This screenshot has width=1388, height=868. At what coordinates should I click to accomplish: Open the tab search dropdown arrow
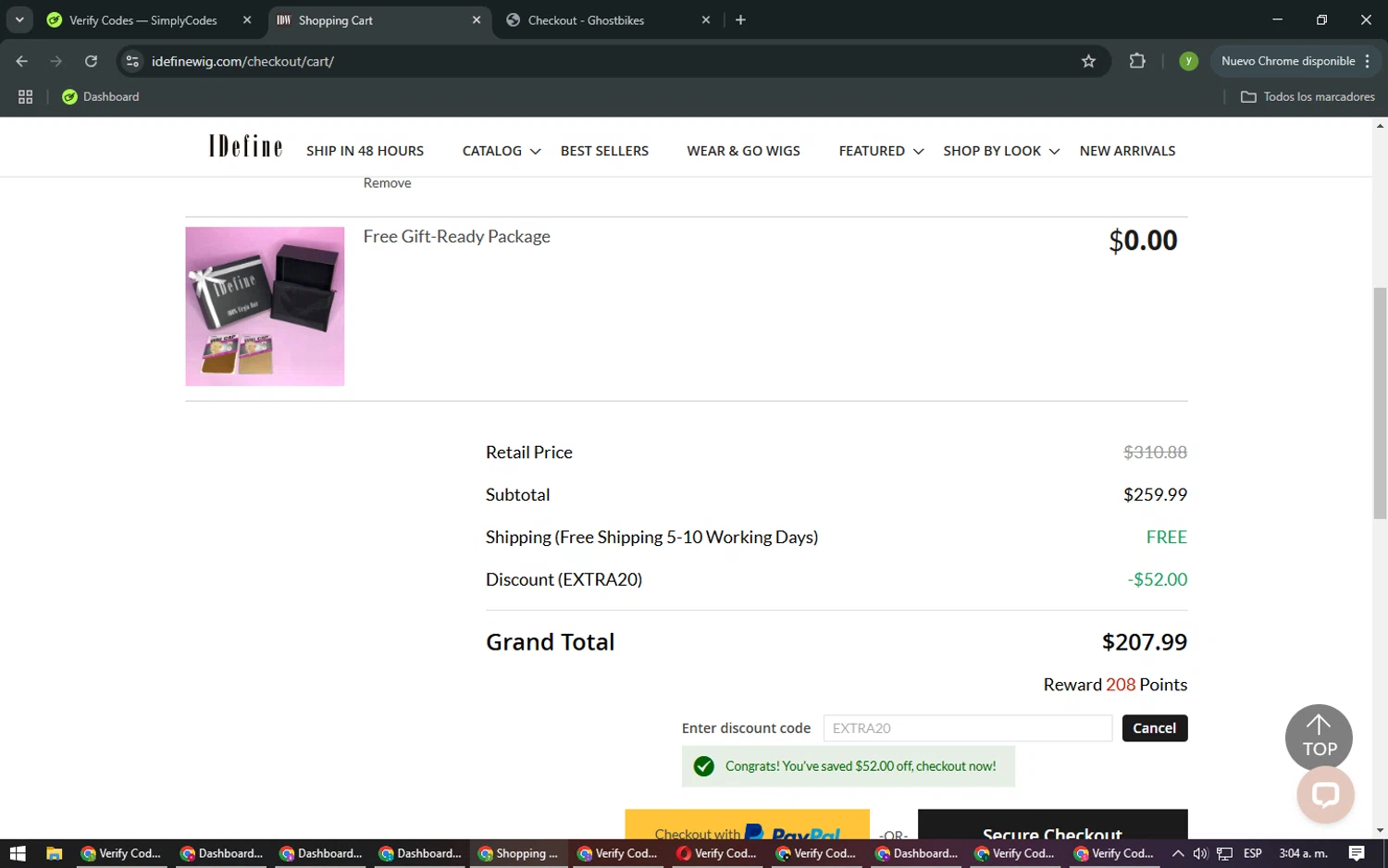19,19
